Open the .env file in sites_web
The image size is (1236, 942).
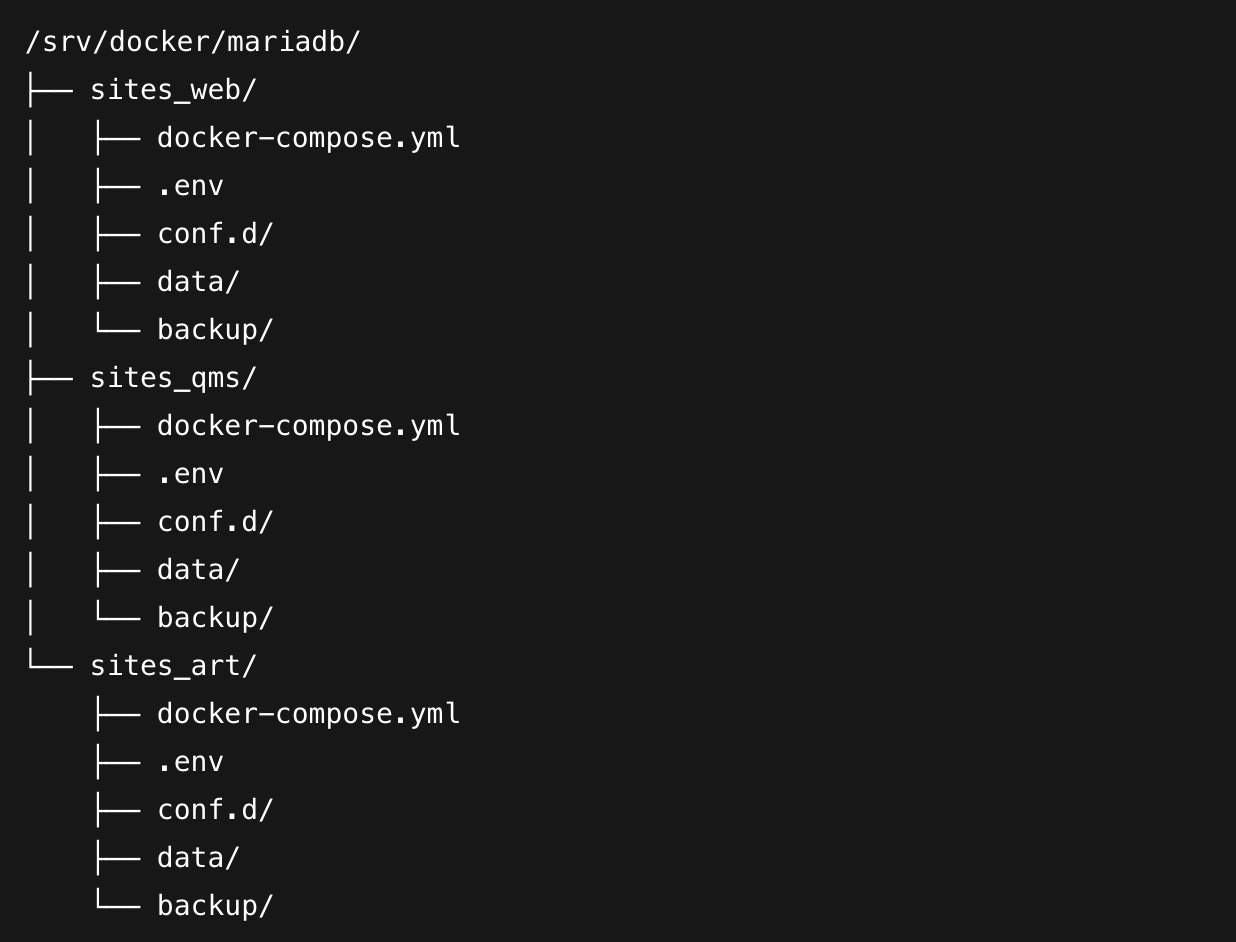coord(190,186)
